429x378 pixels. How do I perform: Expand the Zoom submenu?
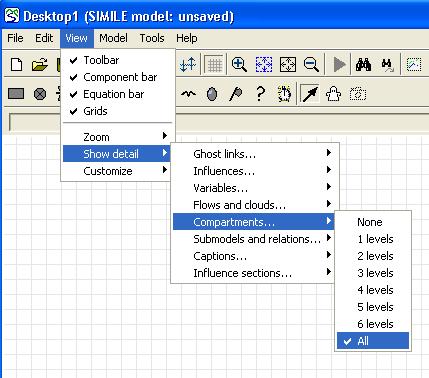[x=119, y=137]
